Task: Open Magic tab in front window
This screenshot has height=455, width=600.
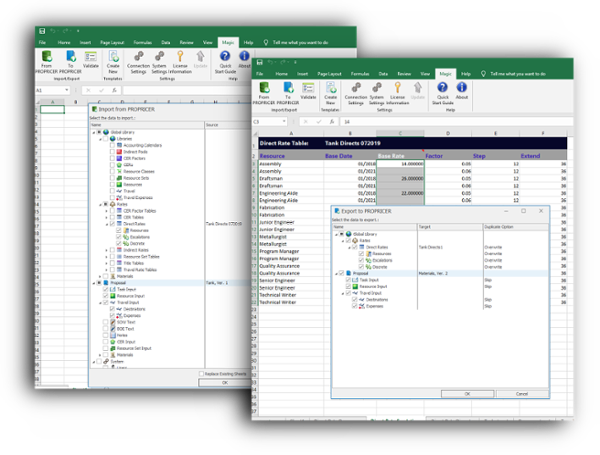Action: [x=445, y=73]
